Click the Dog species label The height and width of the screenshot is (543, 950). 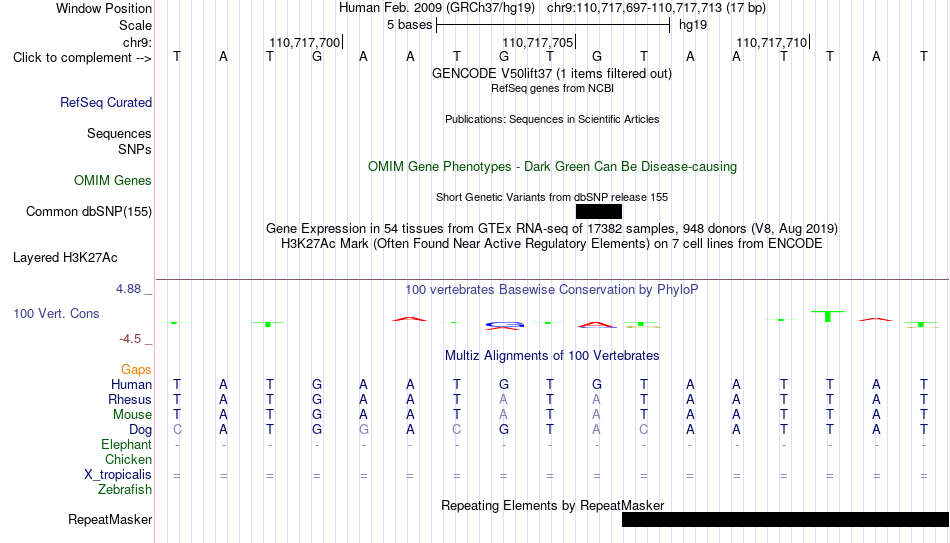(x=140, y=430)
